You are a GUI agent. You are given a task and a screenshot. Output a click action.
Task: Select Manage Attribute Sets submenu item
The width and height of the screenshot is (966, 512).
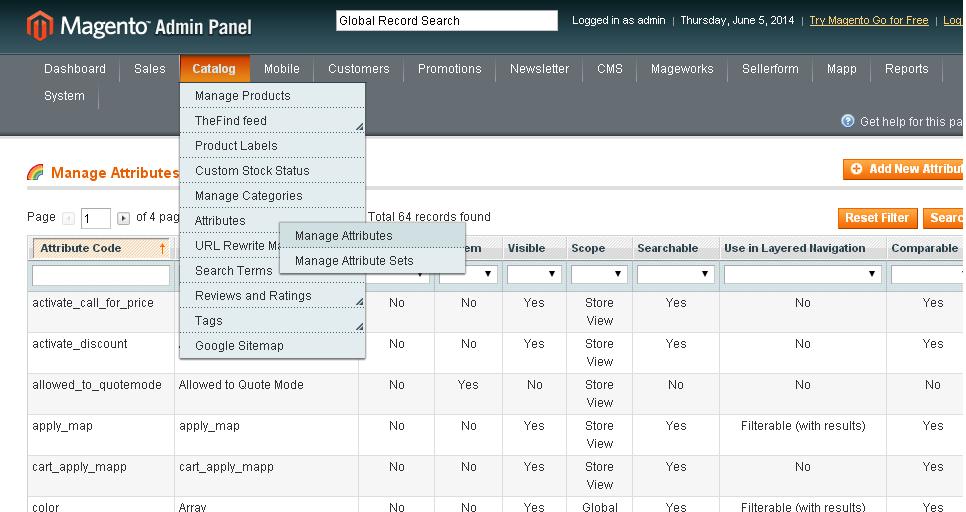coord(354,261)
